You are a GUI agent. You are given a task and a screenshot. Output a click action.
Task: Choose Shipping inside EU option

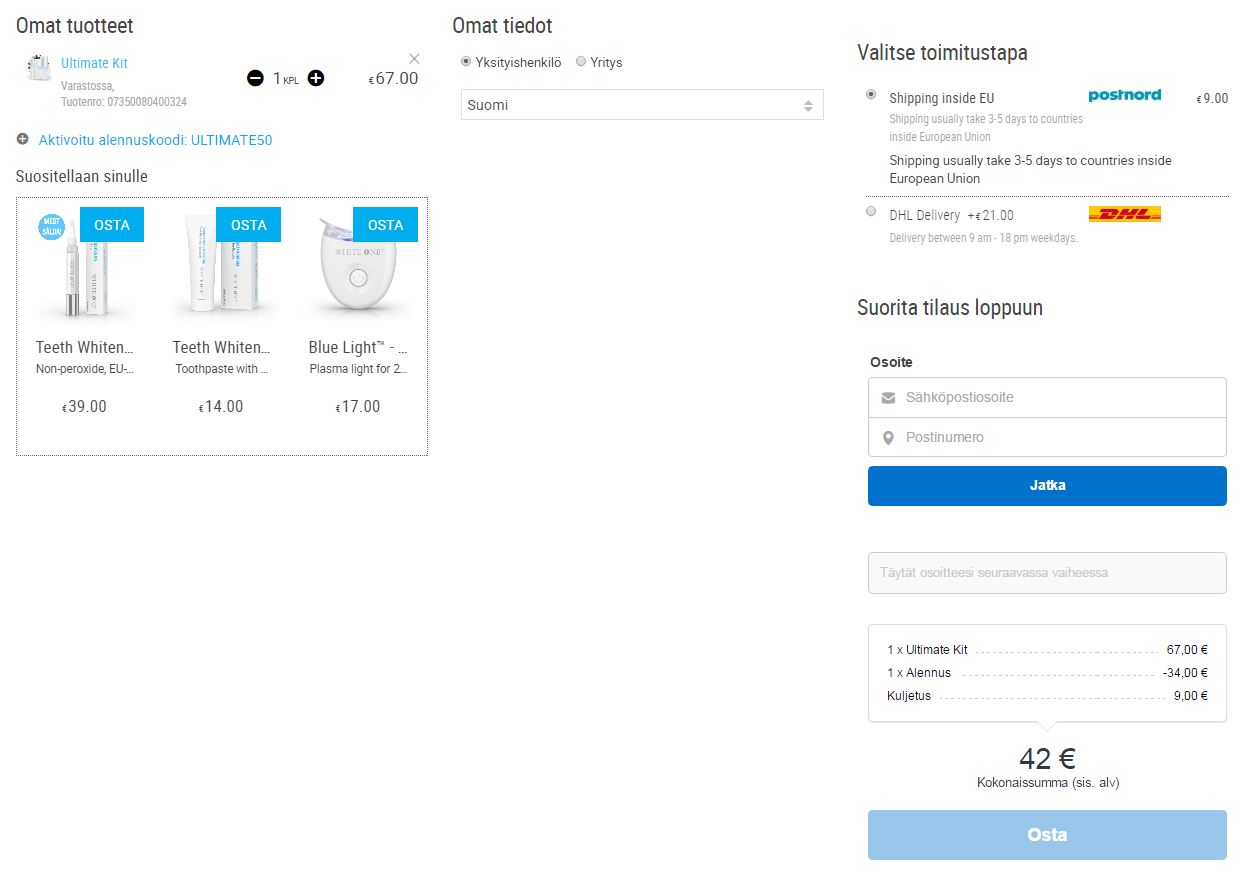871,94
